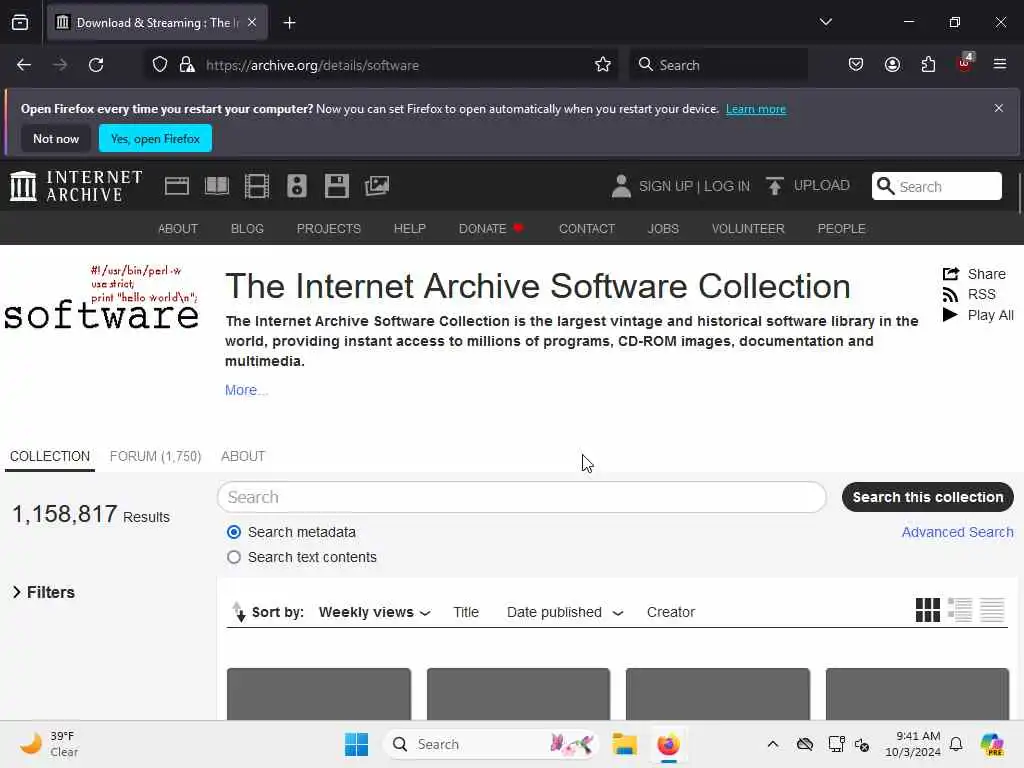Viewport: 1024px width, 768px height.
Task: Sort results by Title
Action: click(x=466, y=613)
